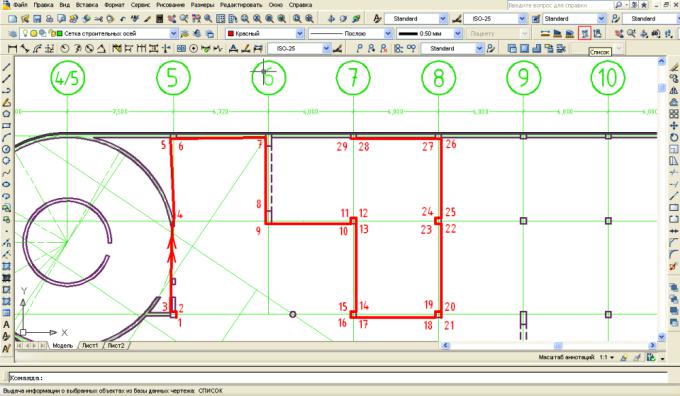
Task: Save the drawing with floppy disk icon
Action: click(37, 19)
